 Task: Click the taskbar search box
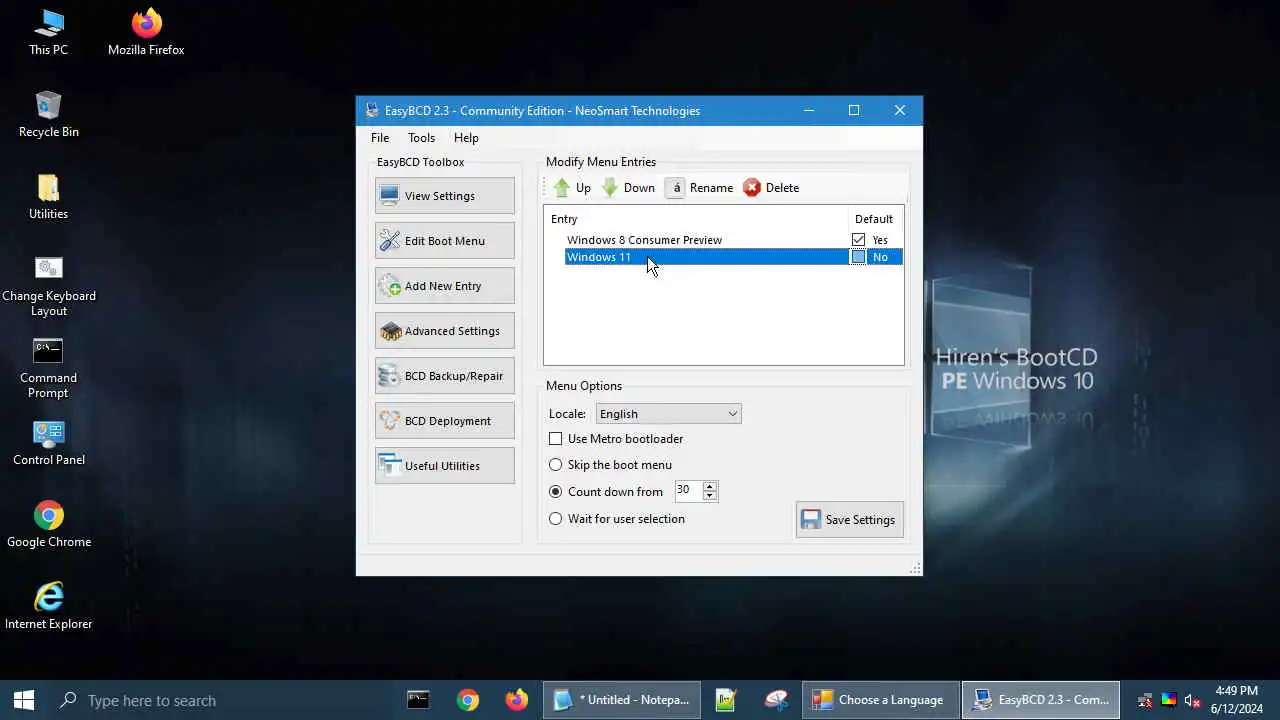point(220,700)
